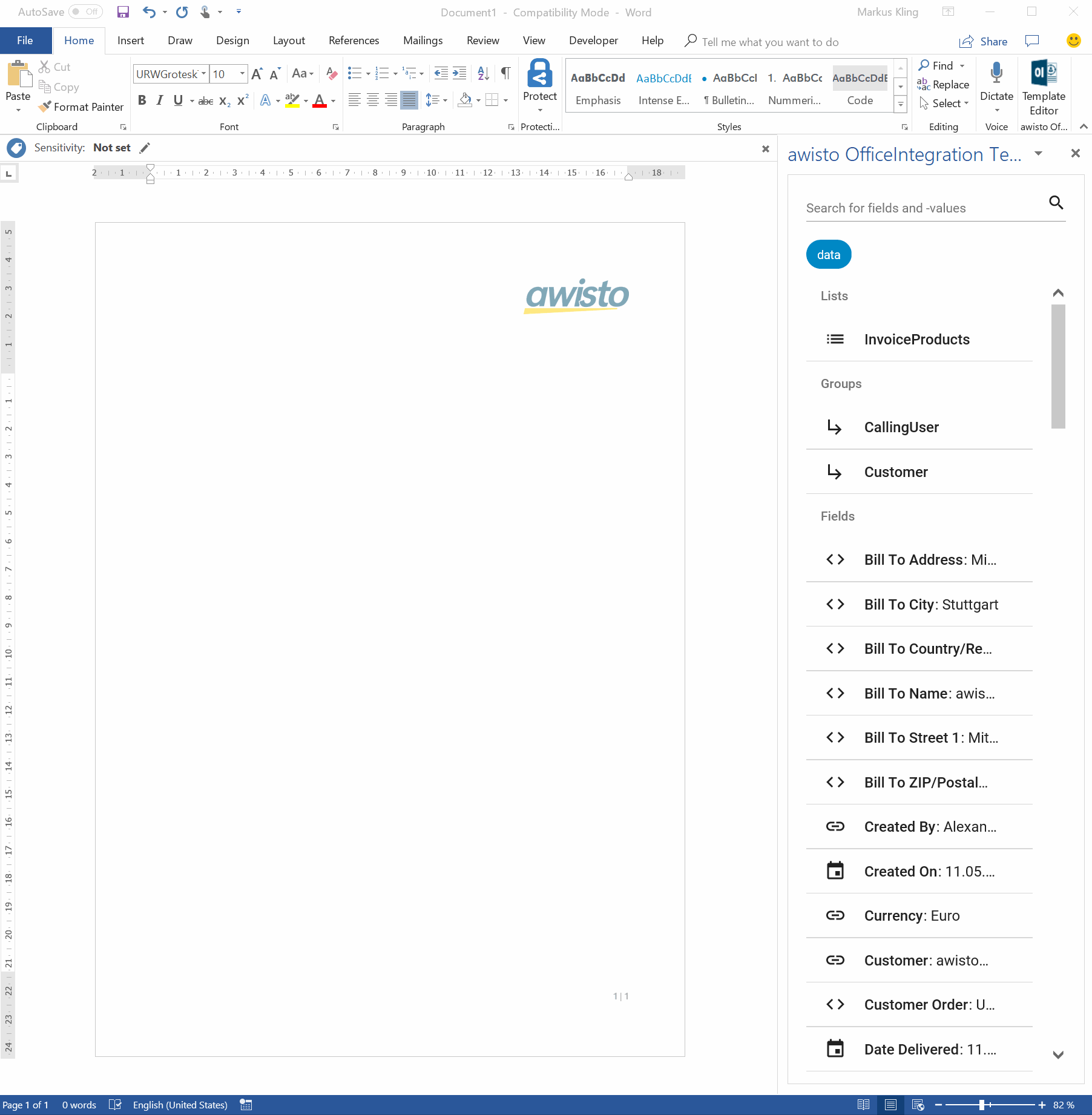Screen dimensions: 1092x1115
Task: Edit sensitivity with the pencil icon
Action: pos(145,148)
